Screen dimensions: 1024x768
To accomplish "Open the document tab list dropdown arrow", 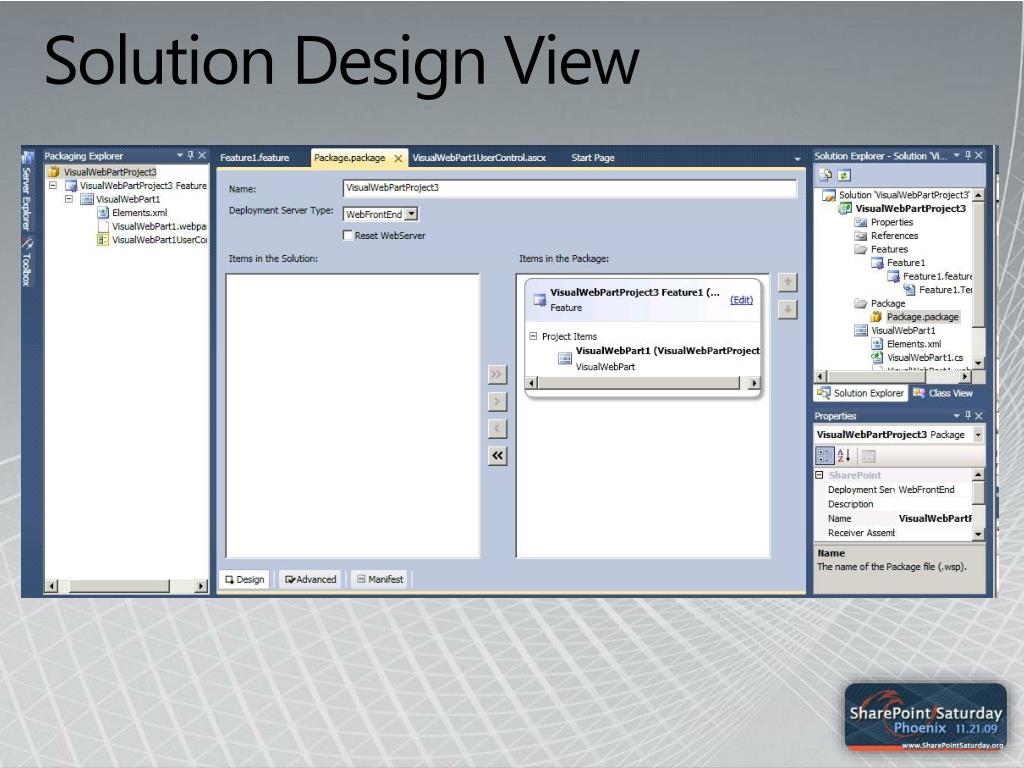I will click(x=797, y=159).
